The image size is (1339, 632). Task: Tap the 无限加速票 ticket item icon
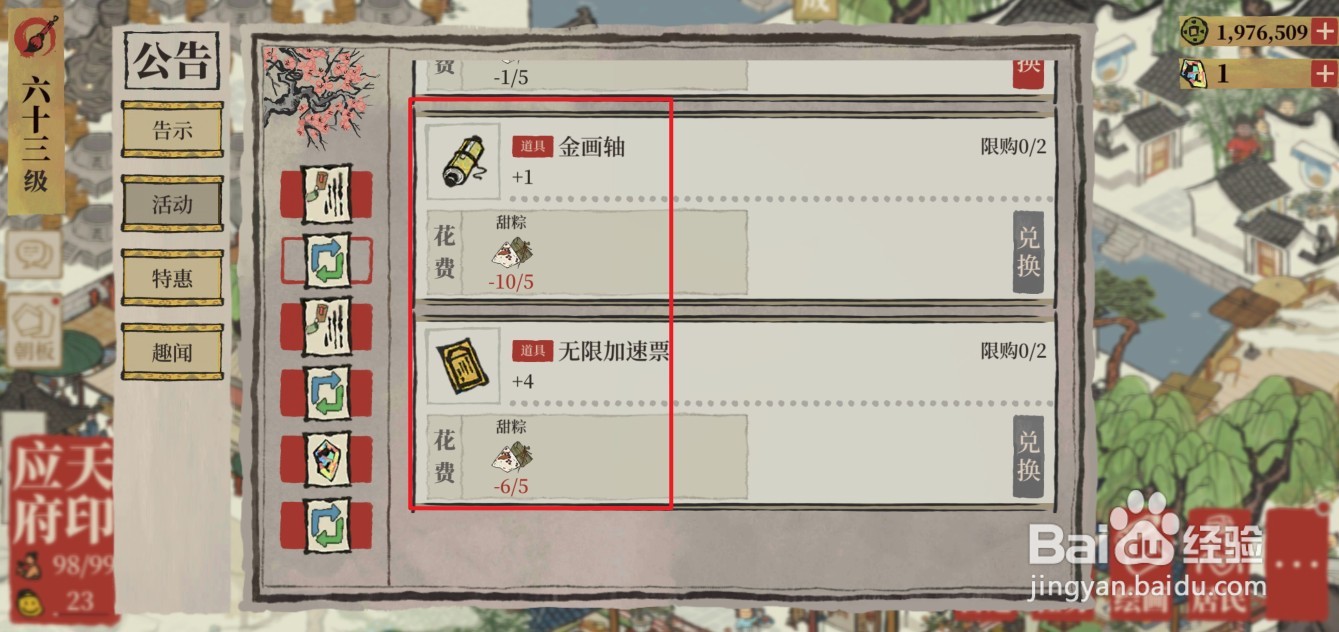click(463, 366)
